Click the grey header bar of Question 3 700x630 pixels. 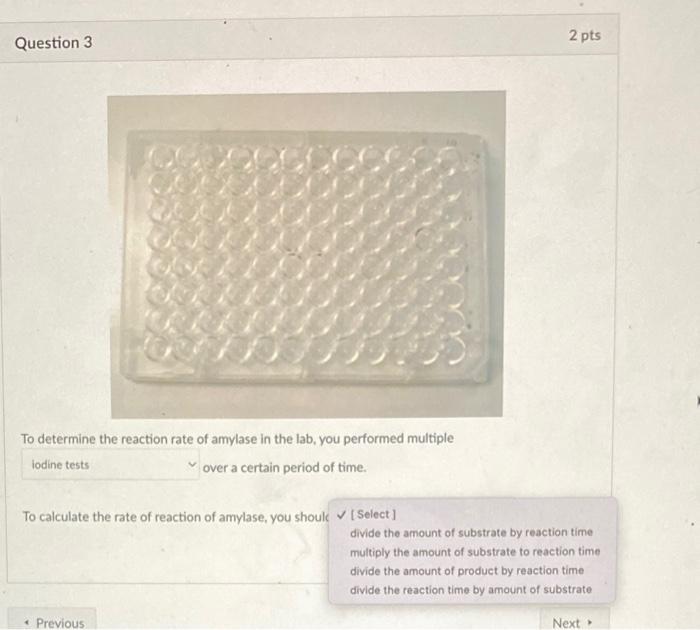309,38
